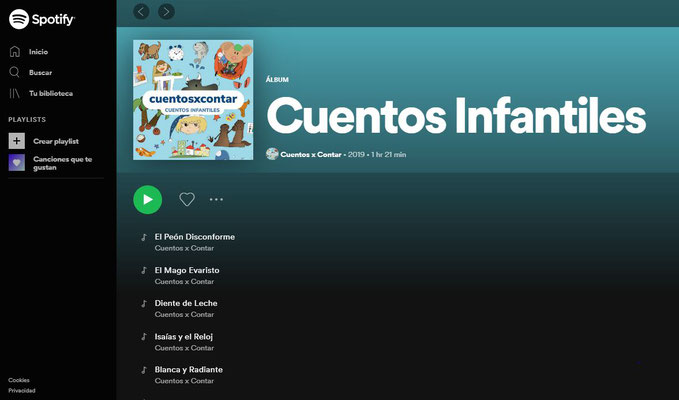Select track Blanca y Radiante
The height and width of the screenshot is (400, 679).
pos(188,370)
